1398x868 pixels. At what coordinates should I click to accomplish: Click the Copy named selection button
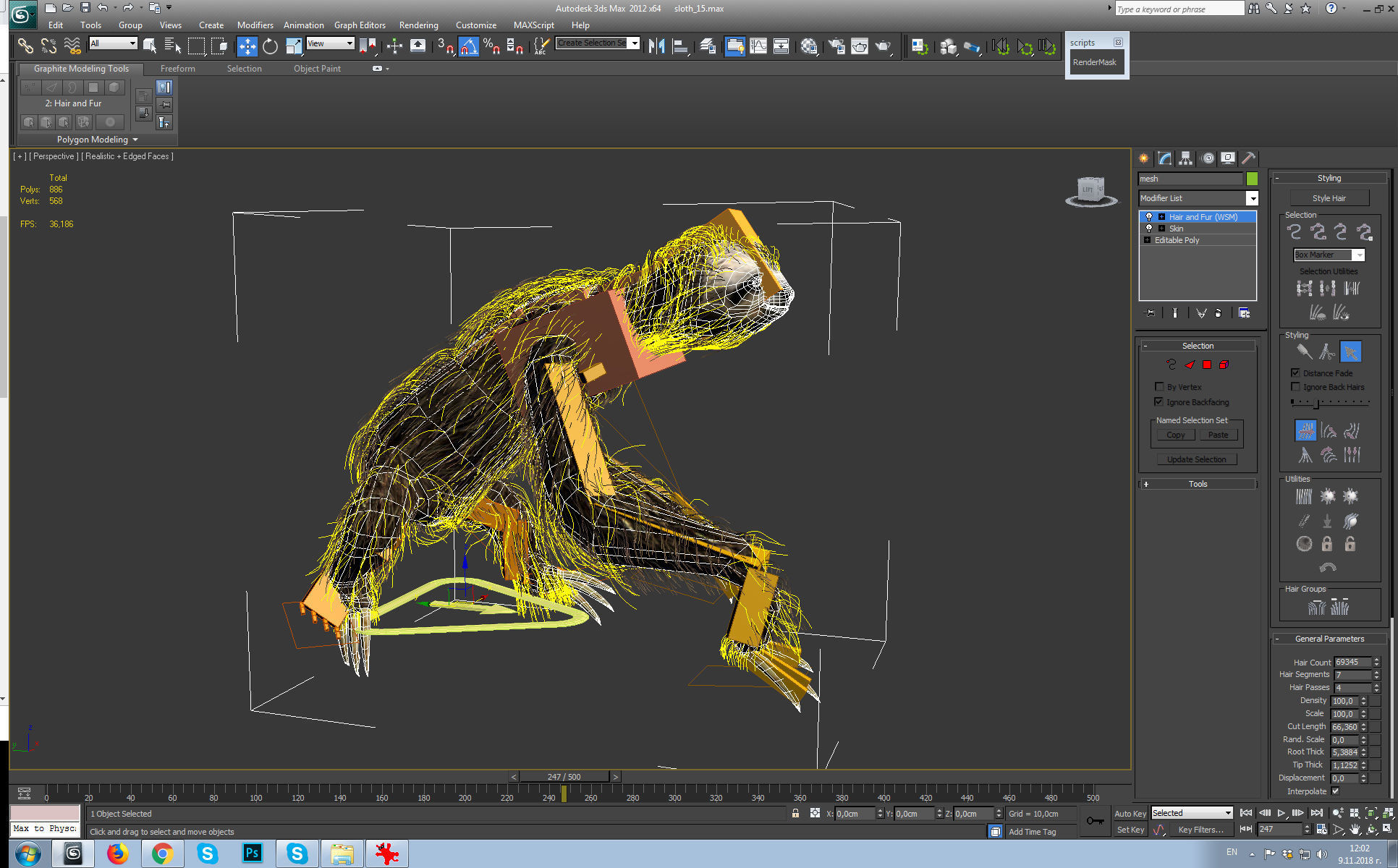[x=1175, y=435]
